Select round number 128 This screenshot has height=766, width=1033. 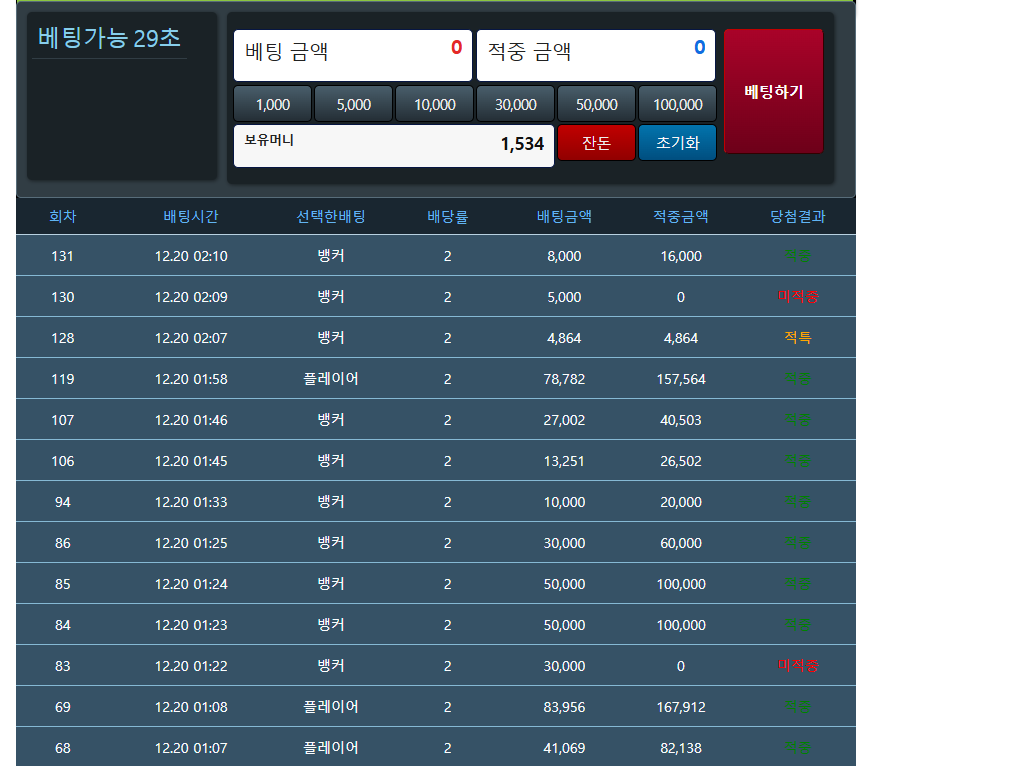coord(63,338)
